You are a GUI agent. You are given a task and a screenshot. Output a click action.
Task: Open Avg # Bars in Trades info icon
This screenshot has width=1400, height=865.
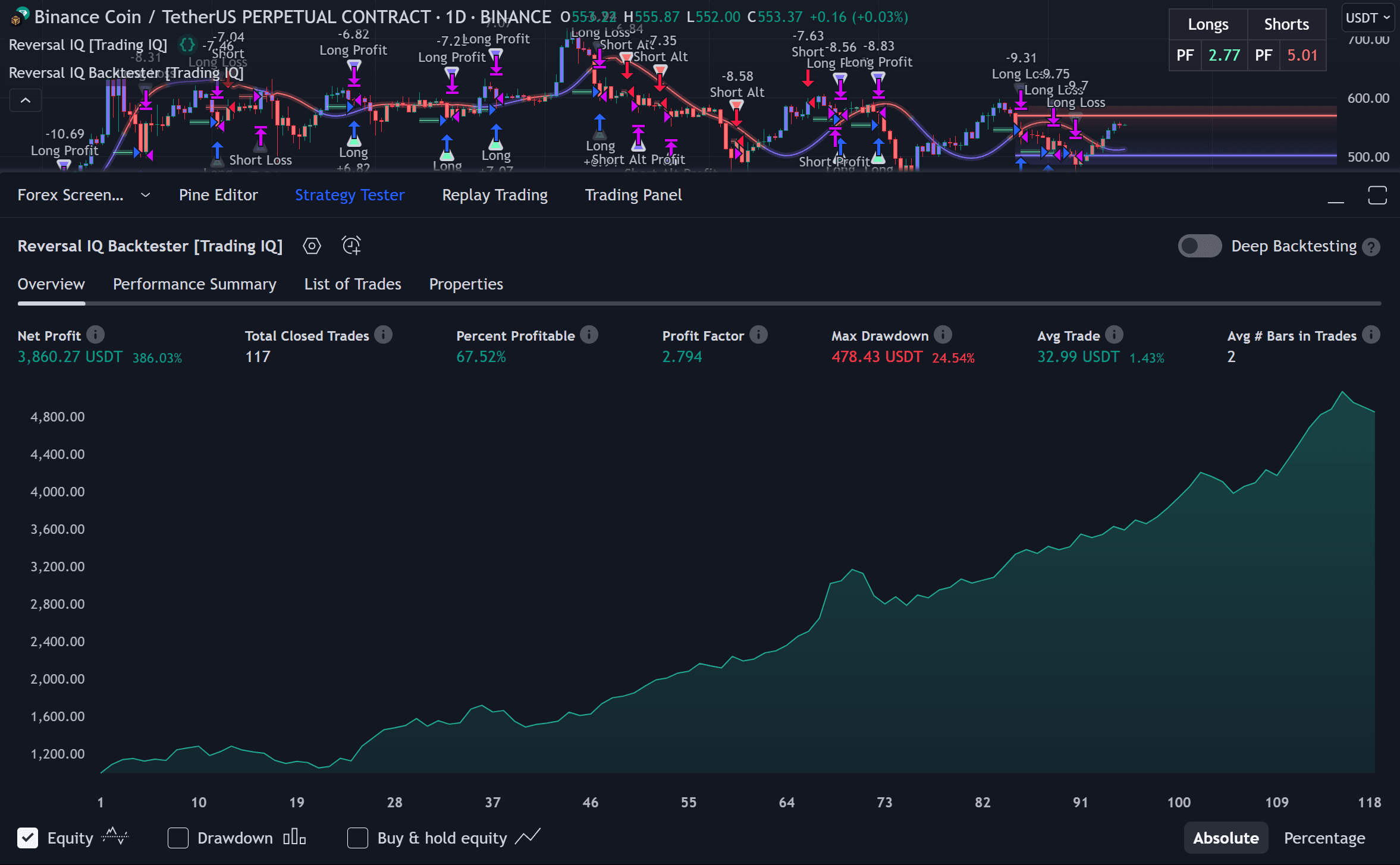(1371, 335)
